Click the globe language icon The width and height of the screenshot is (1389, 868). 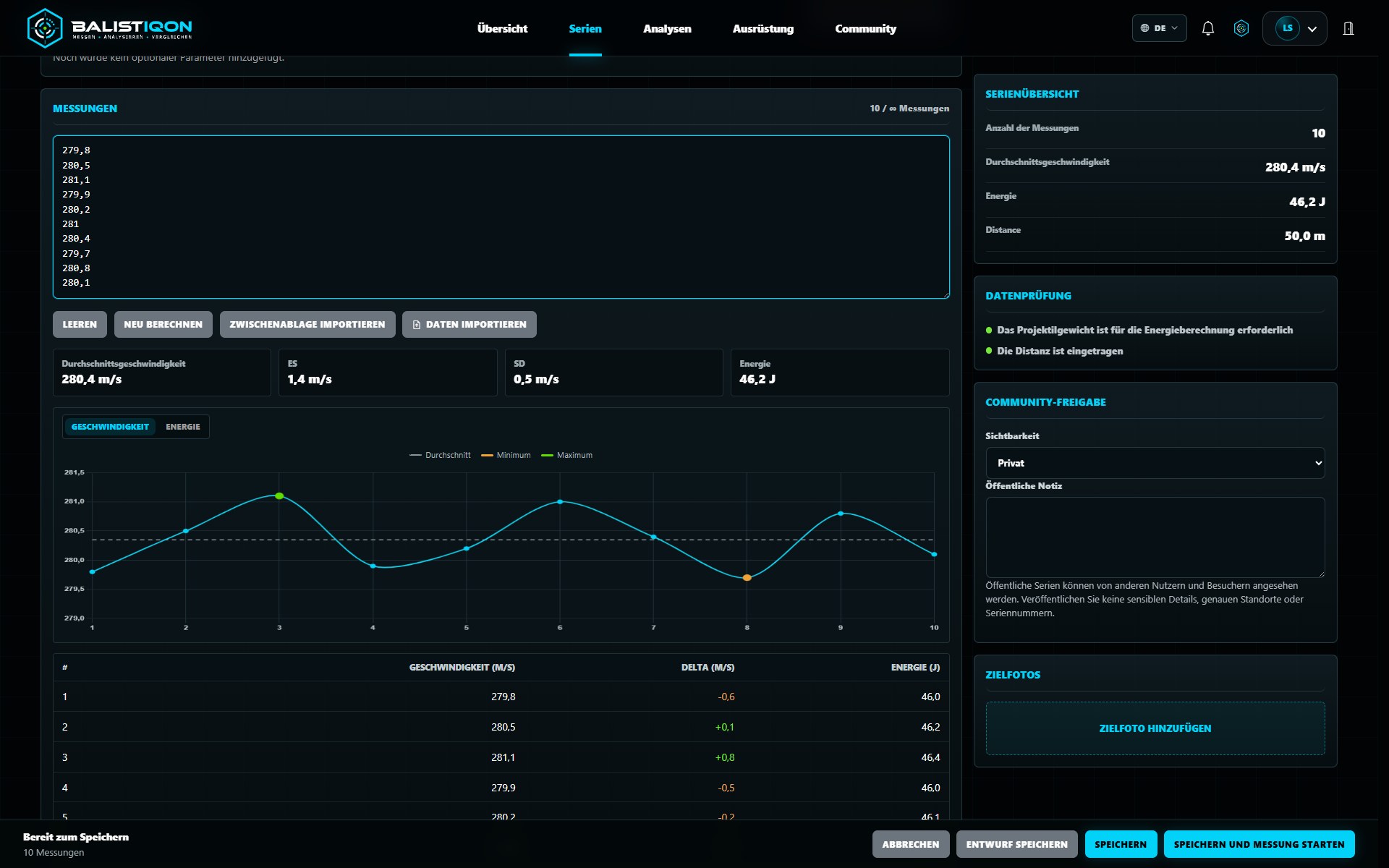(x=1144, y=28)
